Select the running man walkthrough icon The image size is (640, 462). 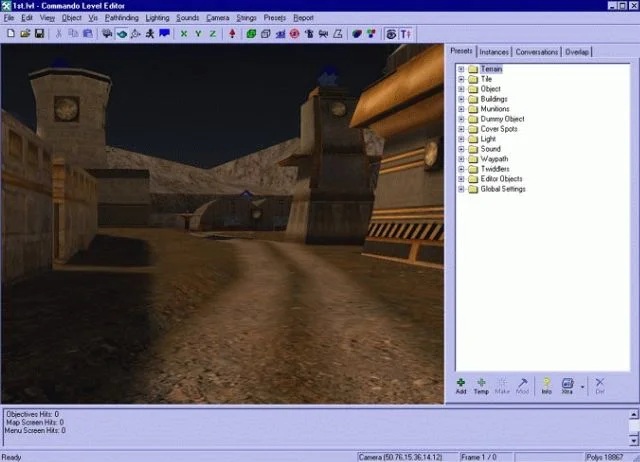point(150,33)
